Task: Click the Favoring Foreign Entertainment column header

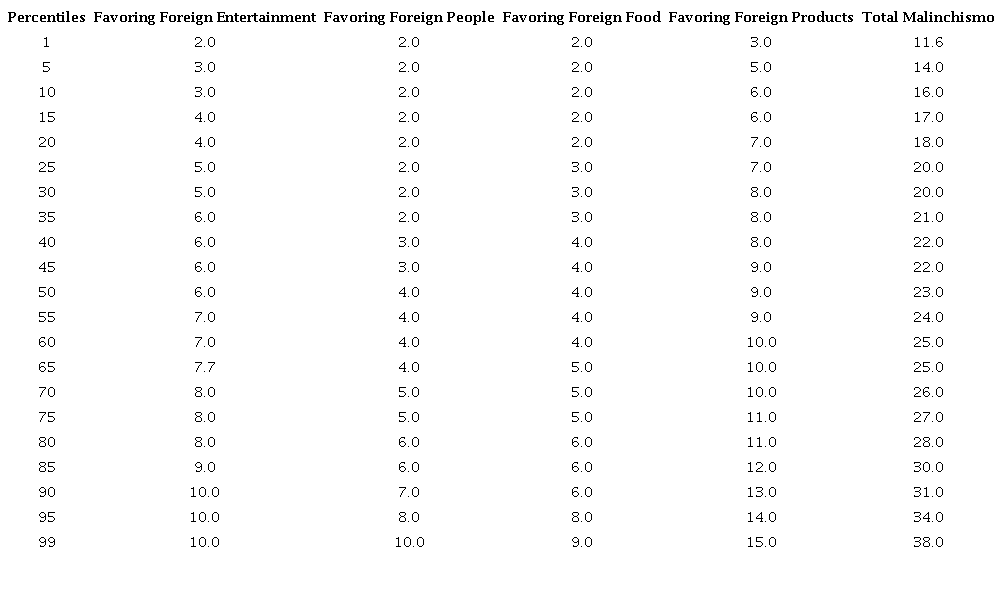Action: pos(205,17)
